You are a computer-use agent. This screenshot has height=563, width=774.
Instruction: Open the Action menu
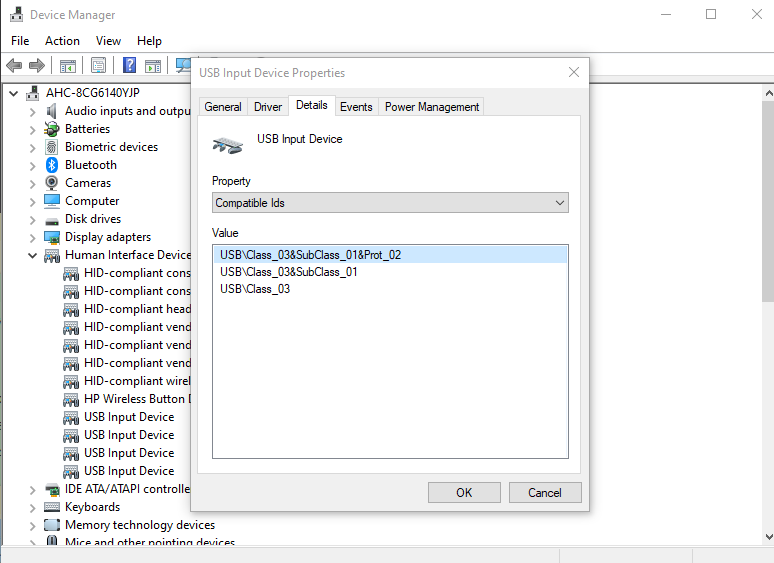tap(62, 41)
